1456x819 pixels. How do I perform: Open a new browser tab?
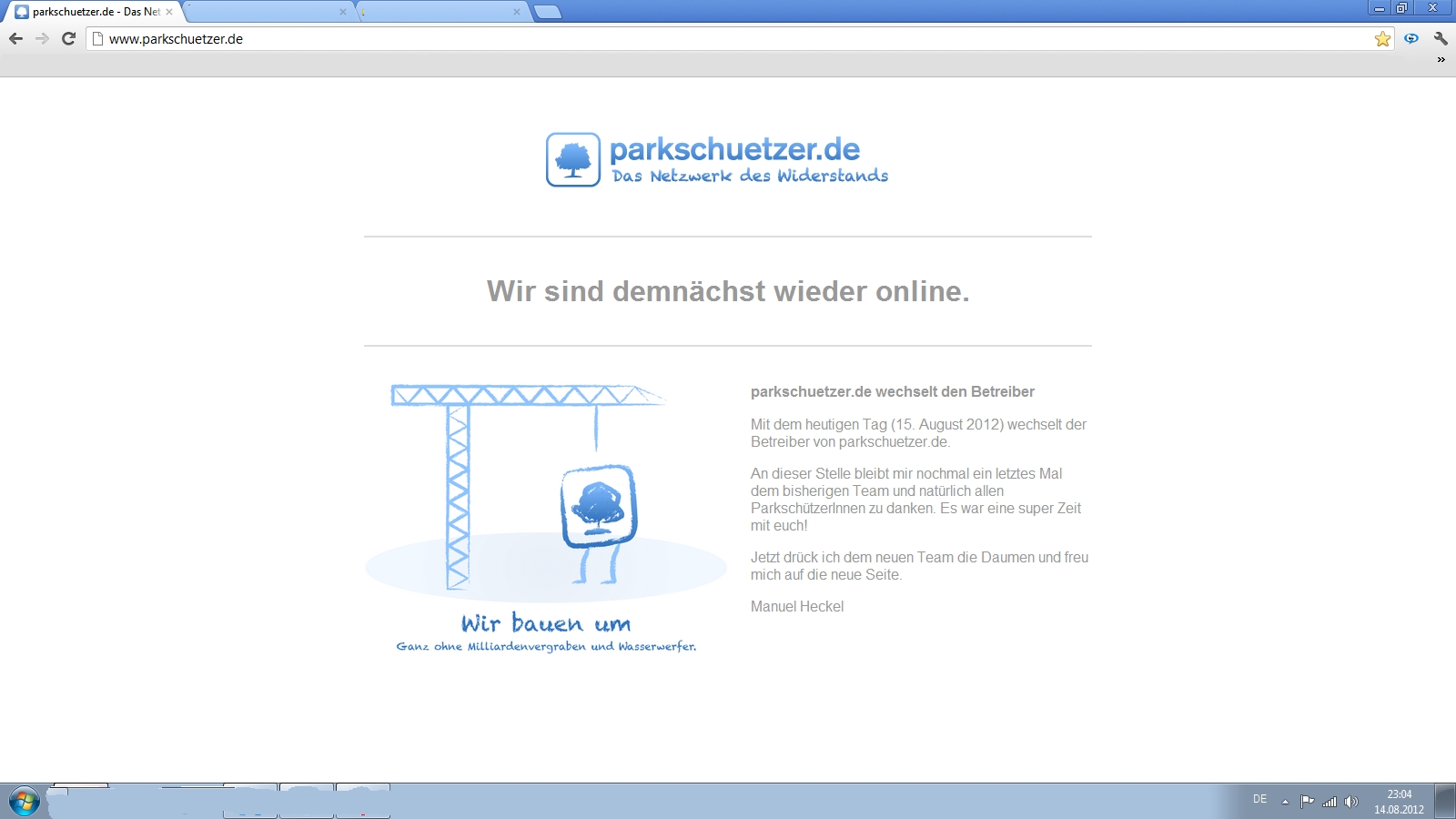(547, 12)
